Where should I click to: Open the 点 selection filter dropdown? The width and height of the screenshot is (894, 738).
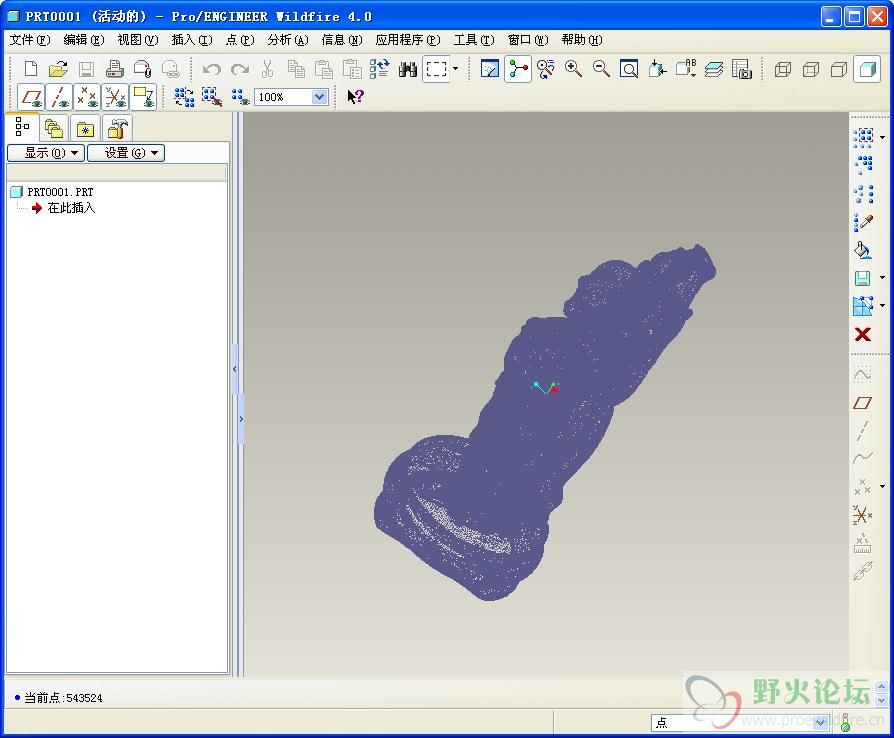tap(820, 723)
